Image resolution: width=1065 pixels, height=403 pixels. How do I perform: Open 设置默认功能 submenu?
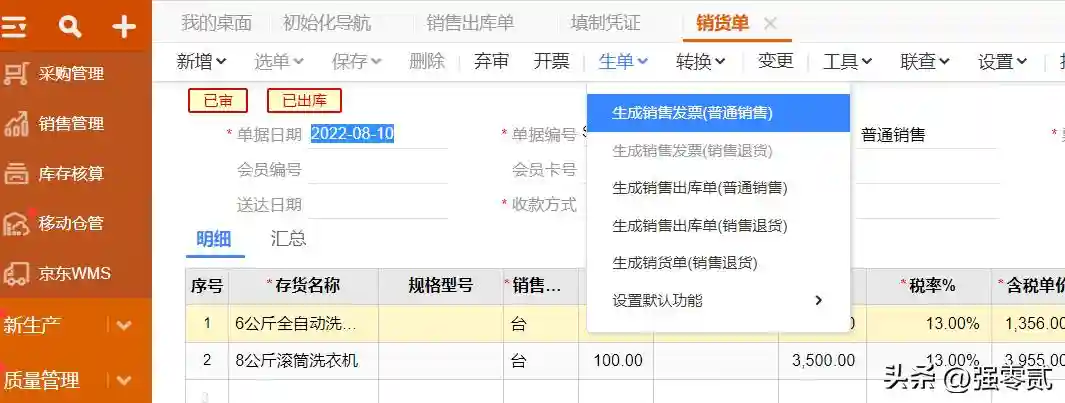coord(716,300)
